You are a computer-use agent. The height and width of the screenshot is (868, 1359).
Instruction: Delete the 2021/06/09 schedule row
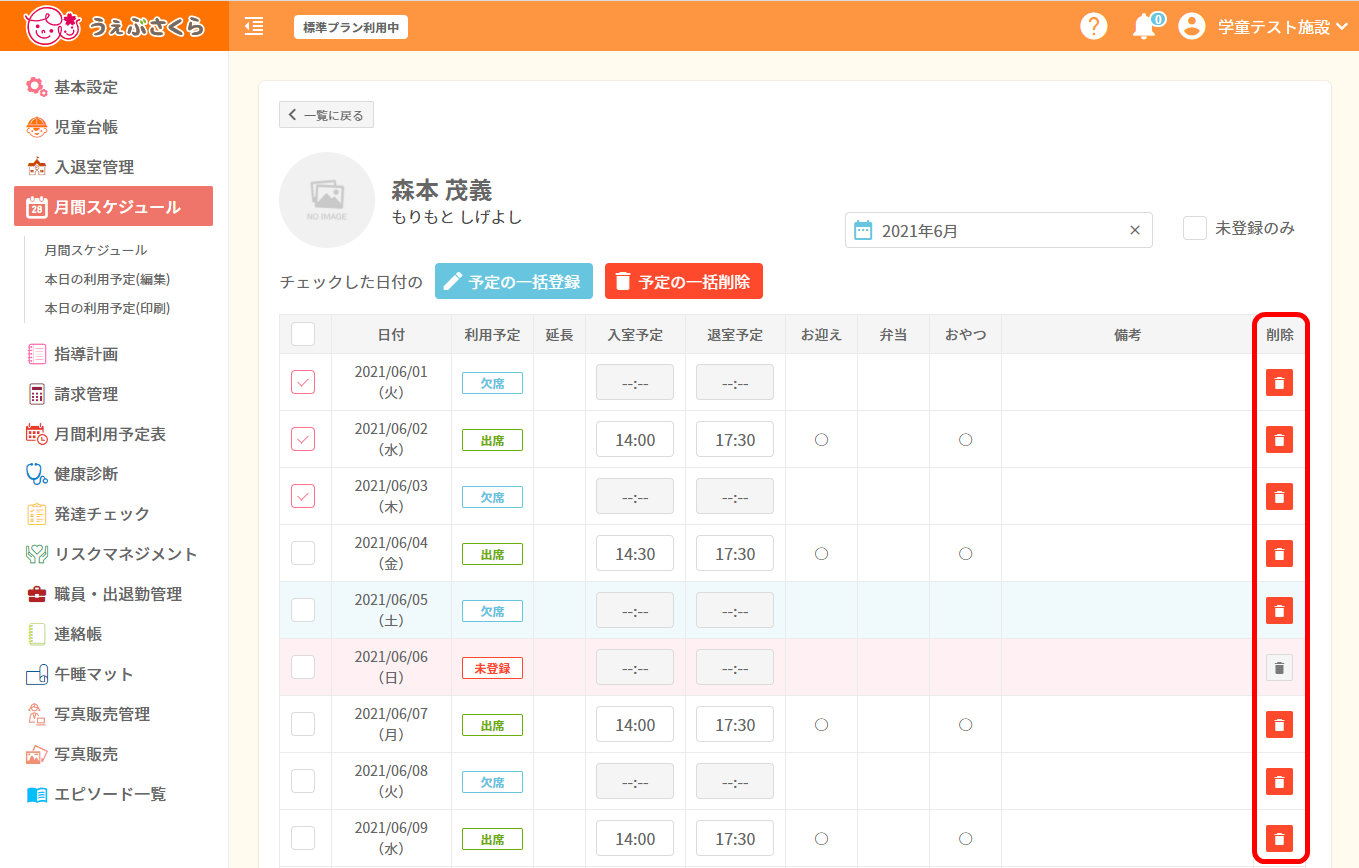[x=1279, y=838]
